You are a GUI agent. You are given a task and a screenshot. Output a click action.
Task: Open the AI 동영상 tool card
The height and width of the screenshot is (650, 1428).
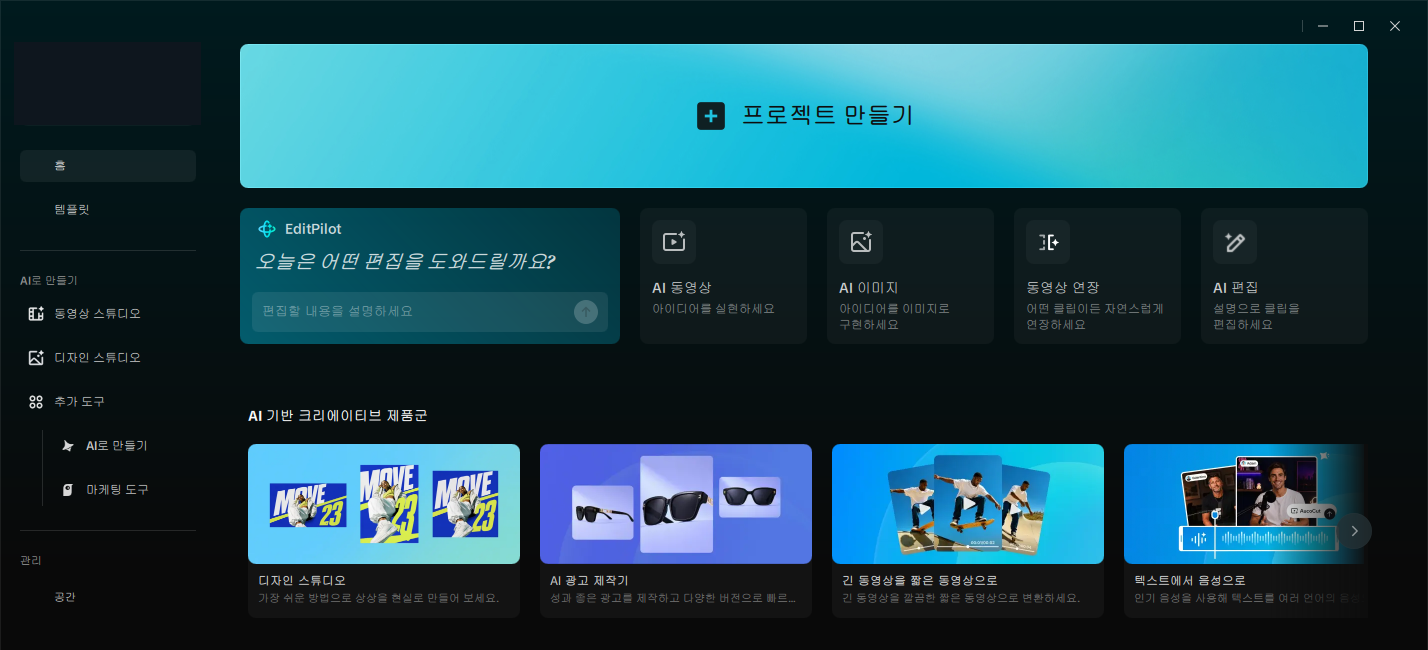(x=723, y=276)
